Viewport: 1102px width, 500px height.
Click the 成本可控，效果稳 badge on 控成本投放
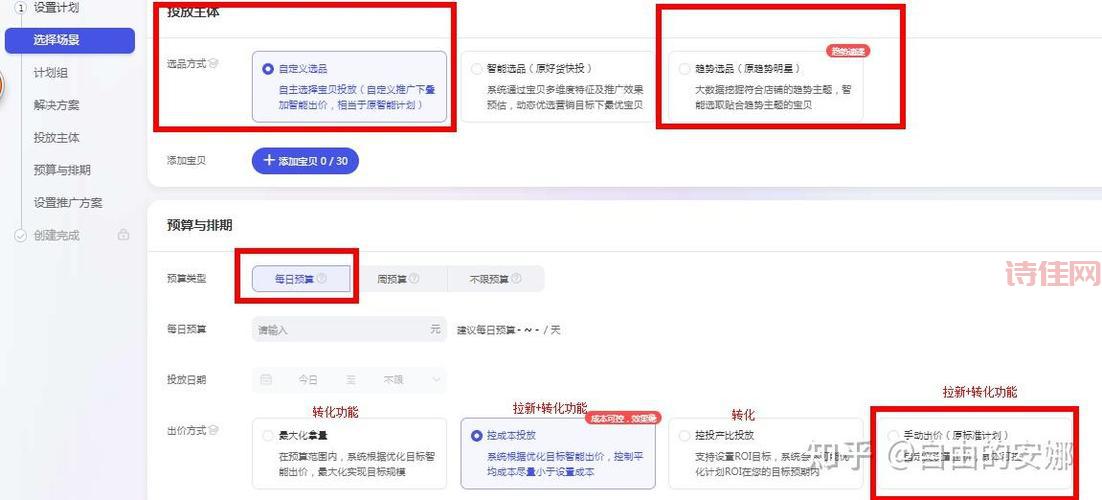623,418
